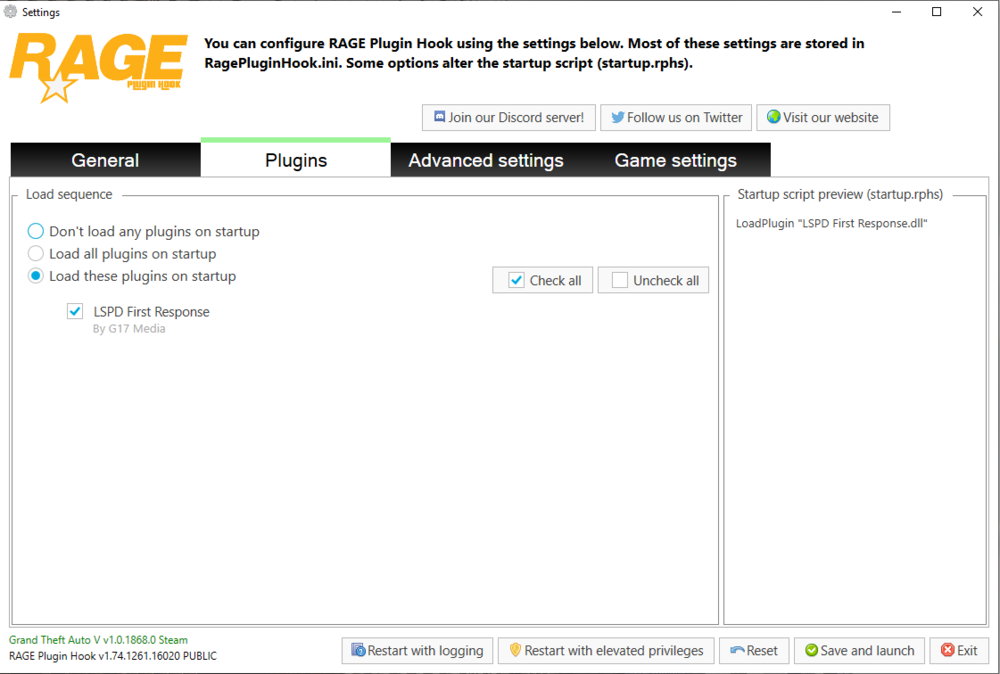
Task: Open the Advanced settings tab
Action: pos(486,159)
